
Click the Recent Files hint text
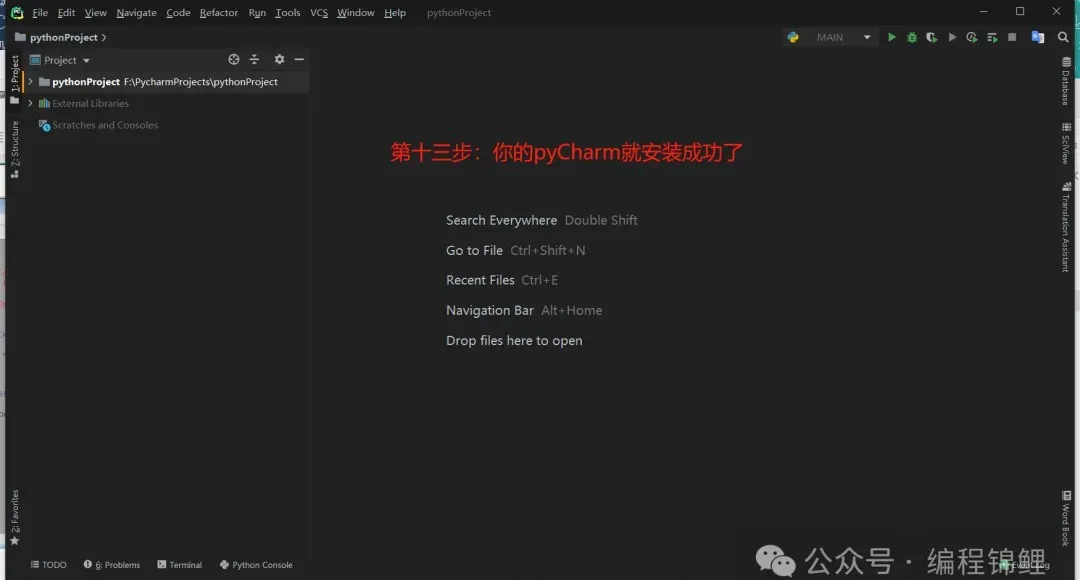click(480, 280)
